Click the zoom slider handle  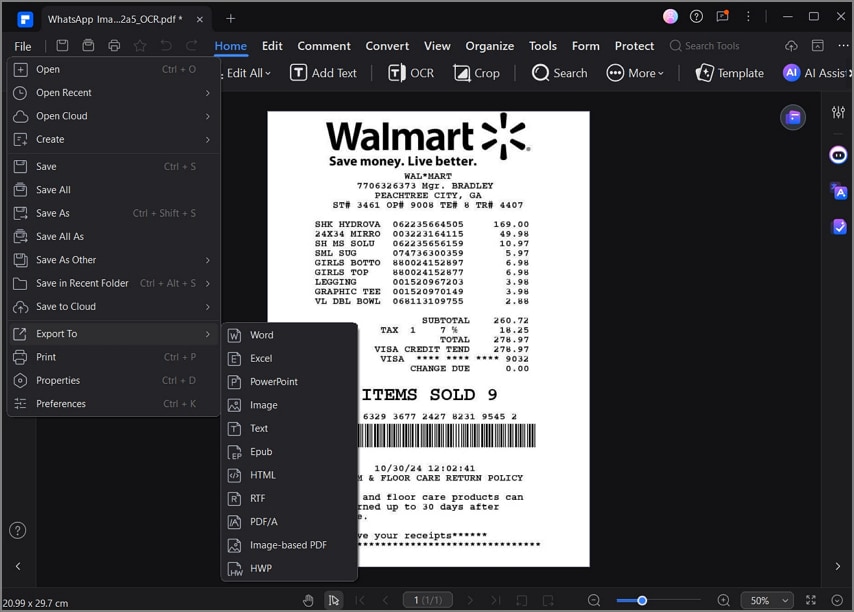click(x=642, y=600)
